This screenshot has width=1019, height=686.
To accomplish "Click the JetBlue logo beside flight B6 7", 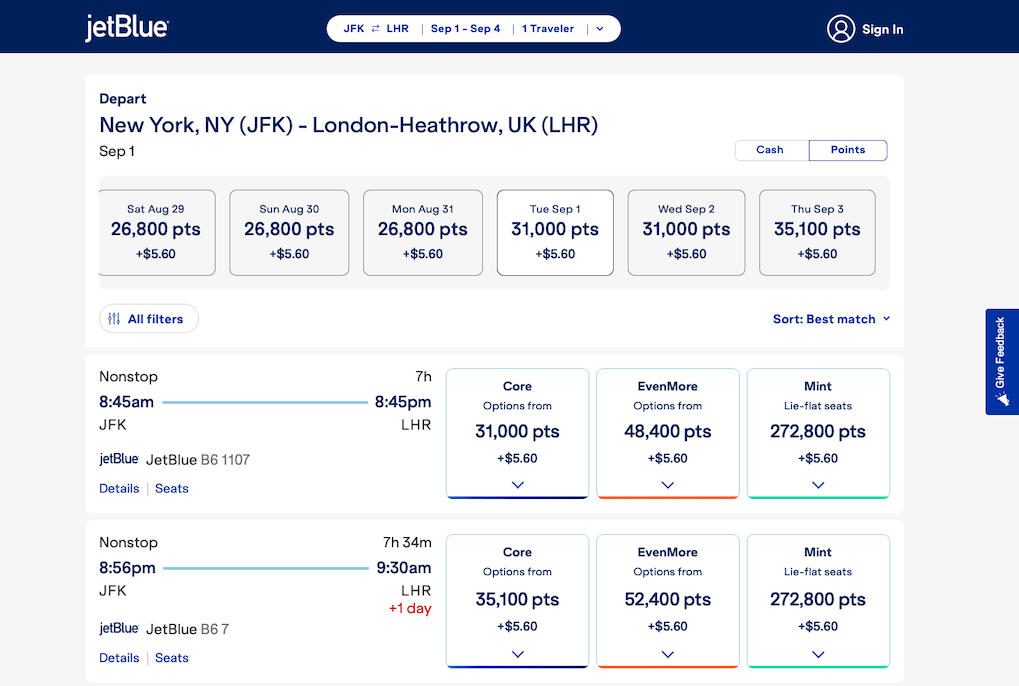I will (119, 629).
